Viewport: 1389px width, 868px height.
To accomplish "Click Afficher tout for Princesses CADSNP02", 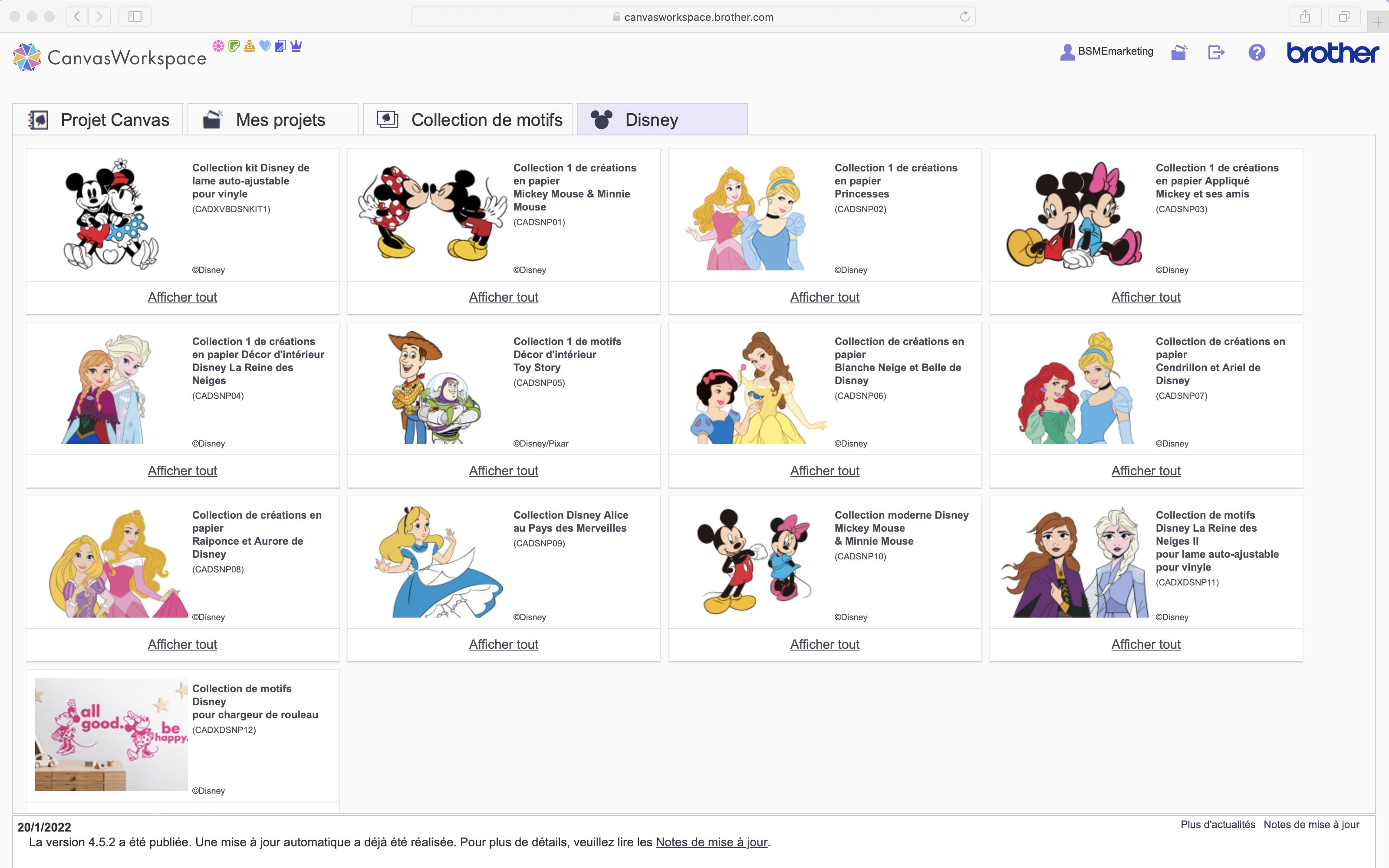I will pos(825,297).
